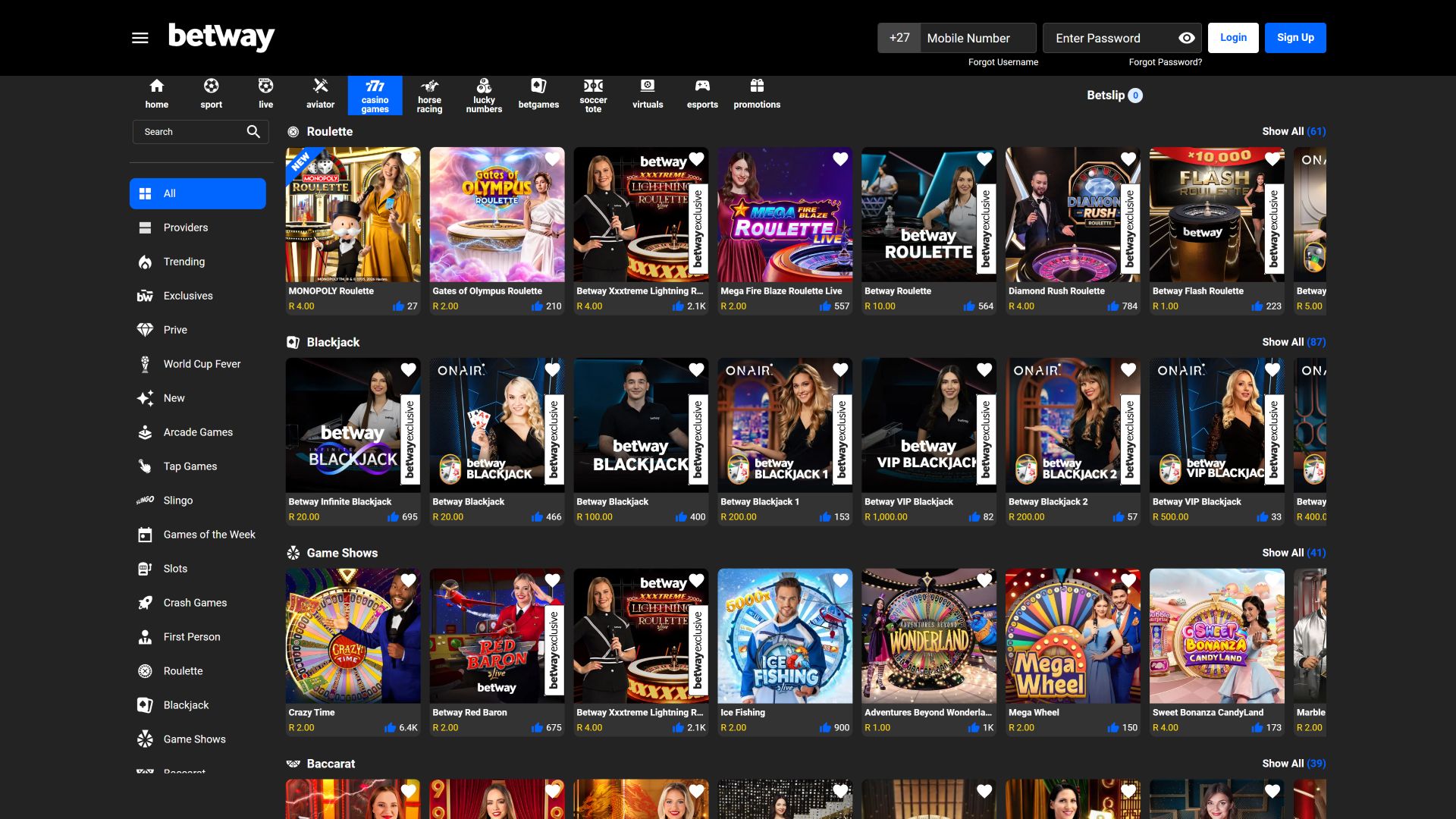The image size is (1456, 819).
Task: Open Blackjack category in sidebar
Action: pos(198,705)
